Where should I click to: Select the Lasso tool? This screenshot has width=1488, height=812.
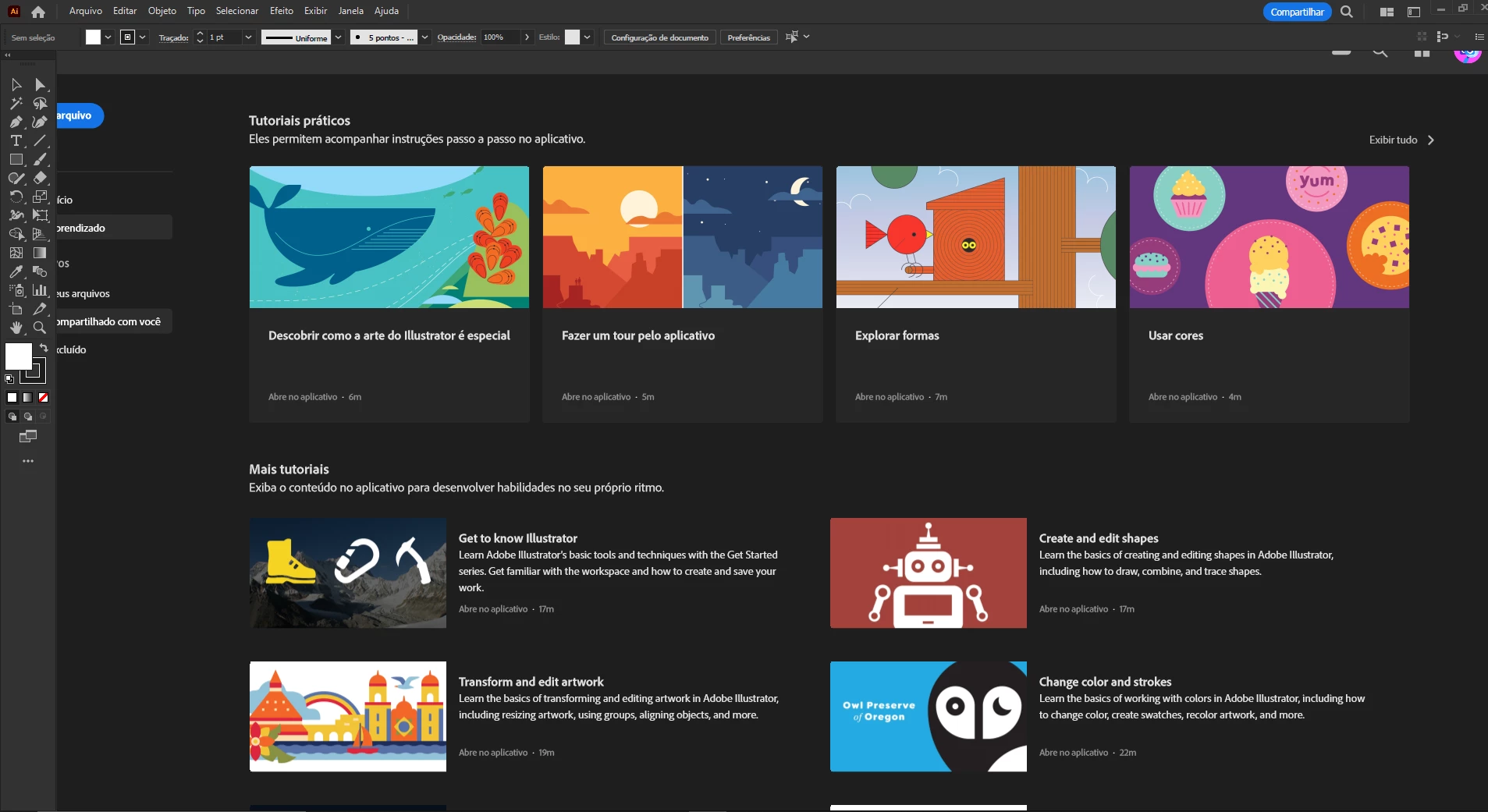tap(40, 103)
